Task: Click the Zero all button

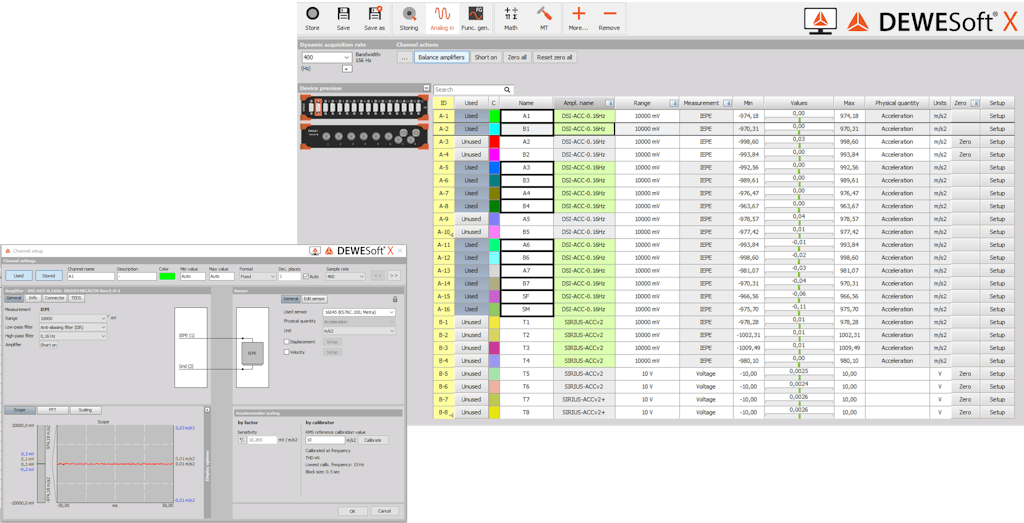Action: pos(517,57)
